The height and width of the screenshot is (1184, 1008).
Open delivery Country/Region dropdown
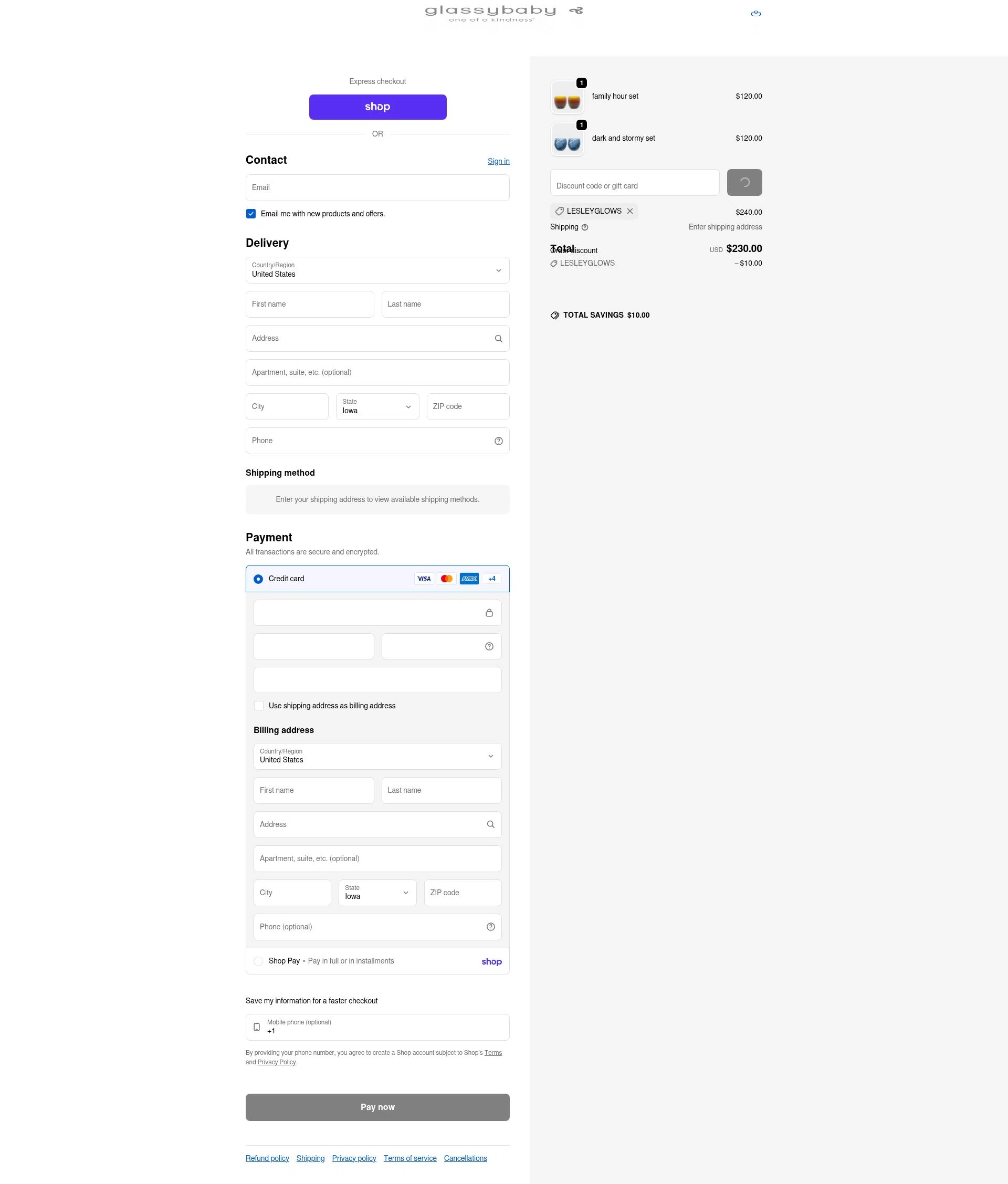click(x=377, y=270)
